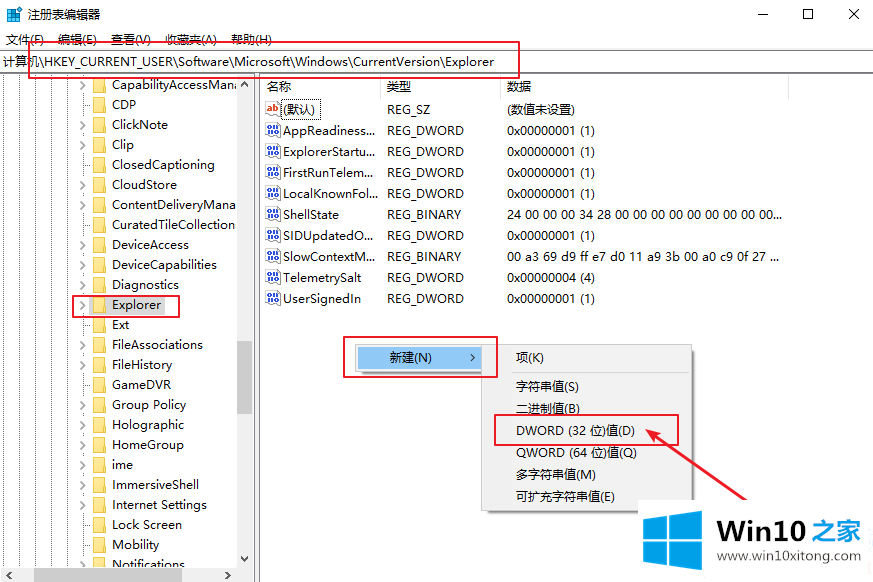Click tree pane horizontal scroll-right arrow

point(228,575)
